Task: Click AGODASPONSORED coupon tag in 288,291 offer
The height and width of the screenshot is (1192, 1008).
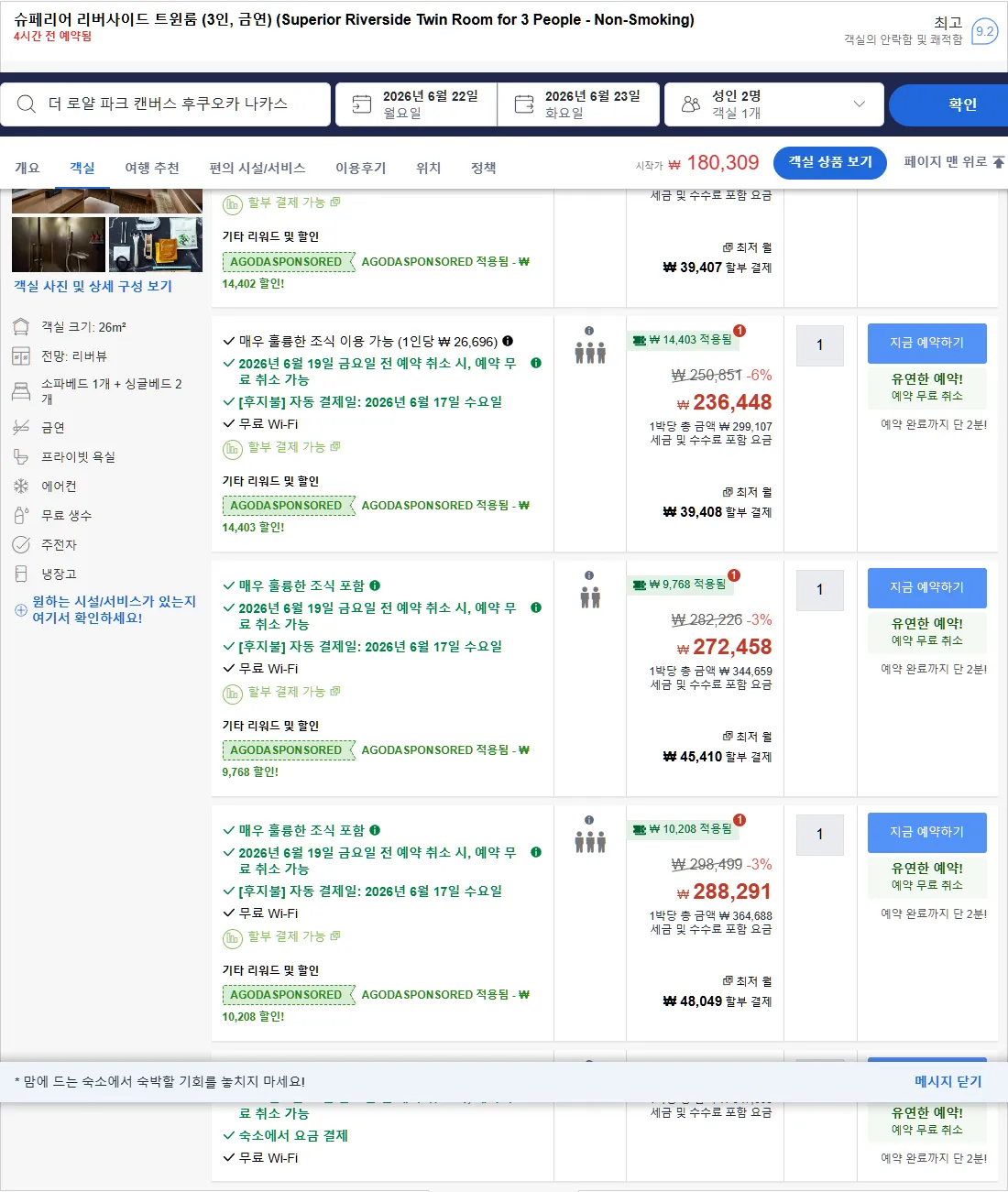Action: pyautogui.click(x=288, y=995)
